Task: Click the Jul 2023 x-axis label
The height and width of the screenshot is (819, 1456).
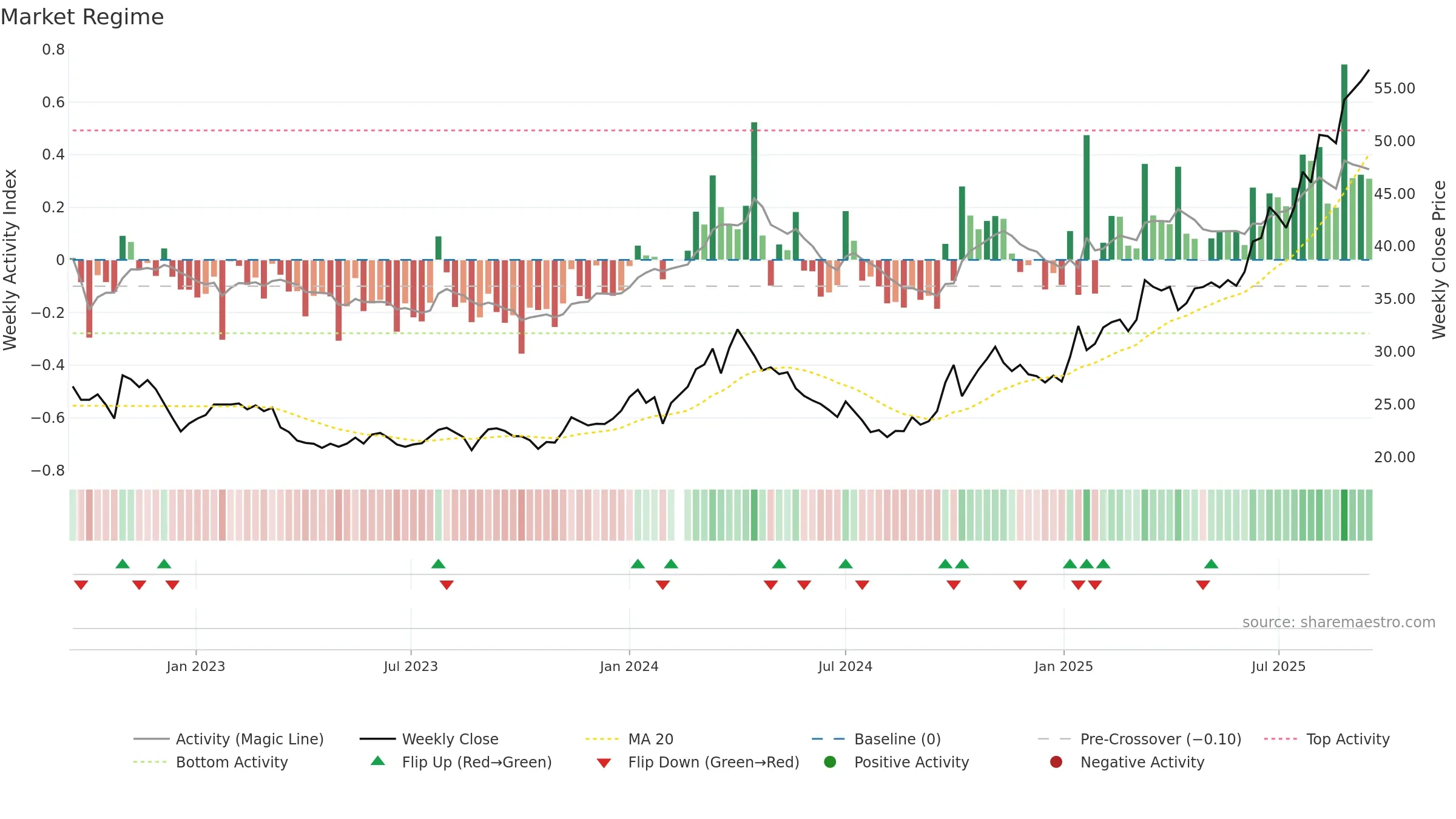Action: [x=411, y=666]
